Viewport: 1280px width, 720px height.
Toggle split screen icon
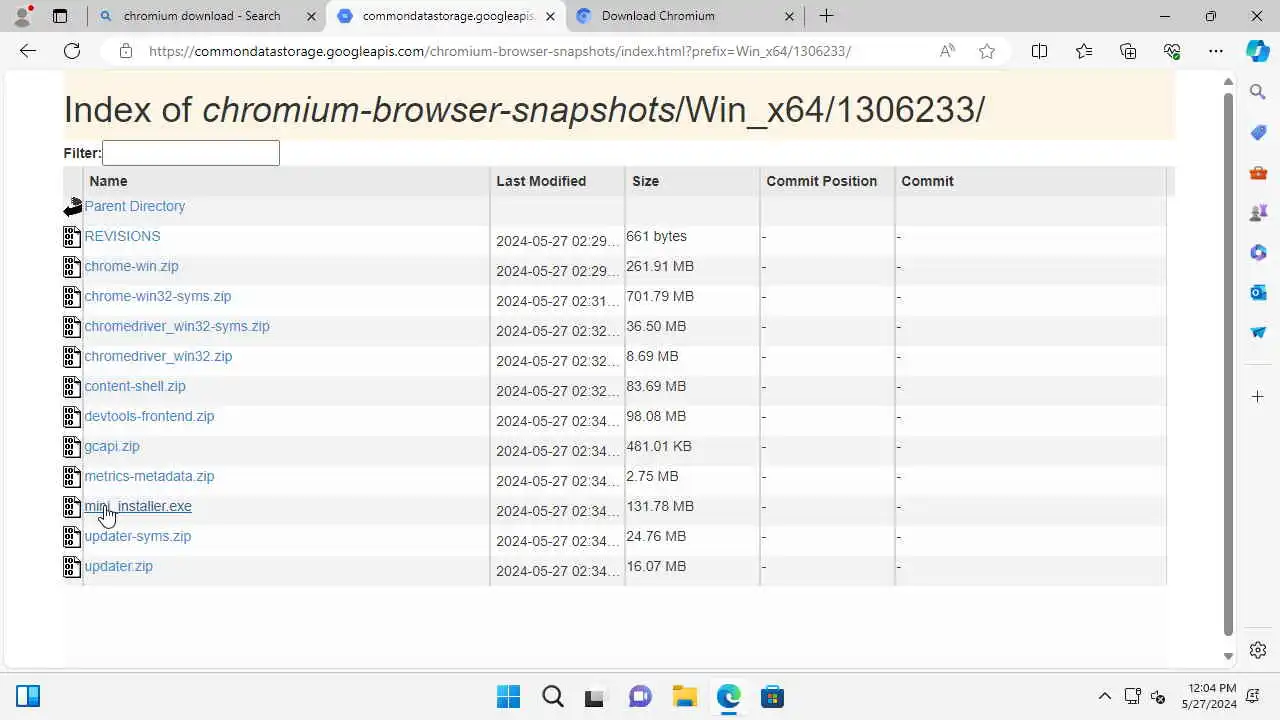pyautogui.click(x=1039, y=51)
